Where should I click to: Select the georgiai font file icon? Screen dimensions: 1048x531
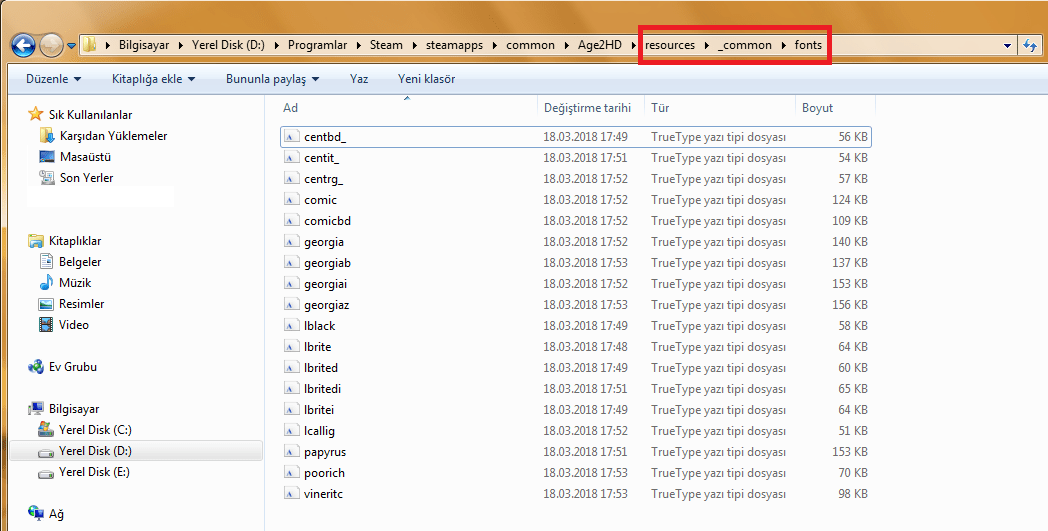(291, 284)
